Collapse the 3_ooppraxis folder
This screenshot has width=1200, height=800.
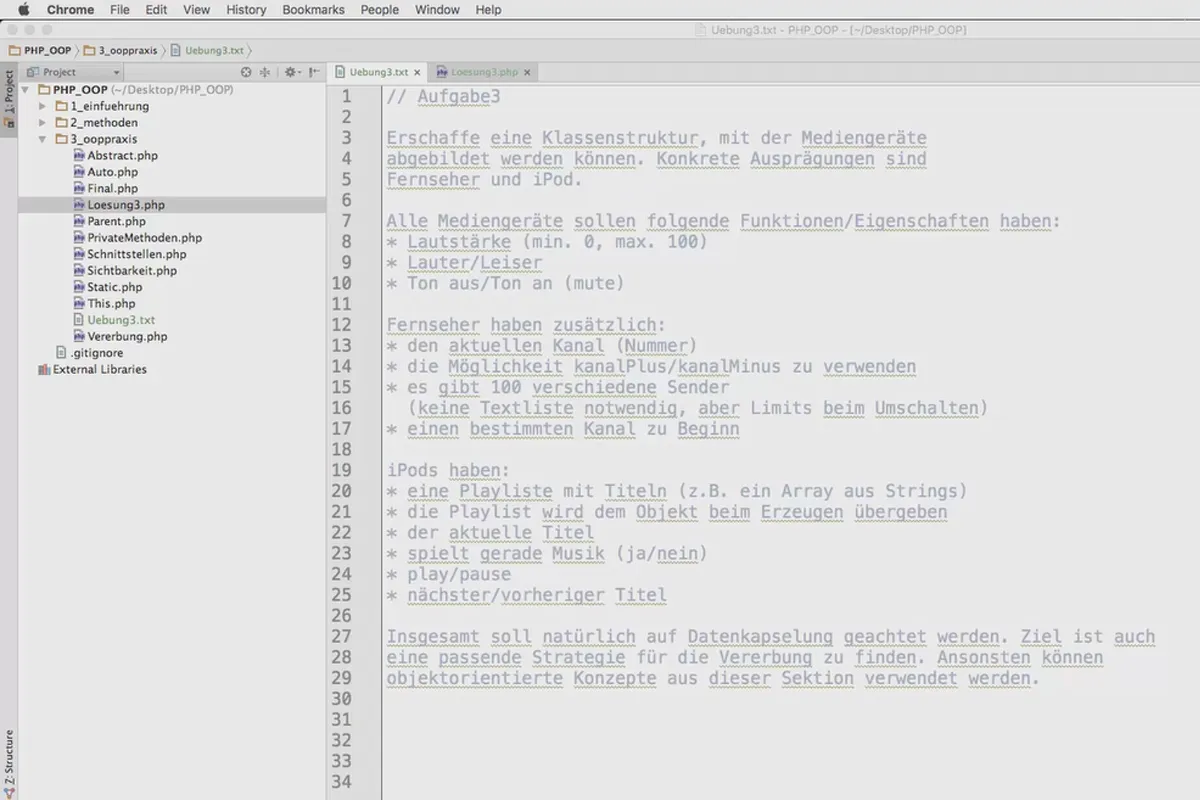42,139
